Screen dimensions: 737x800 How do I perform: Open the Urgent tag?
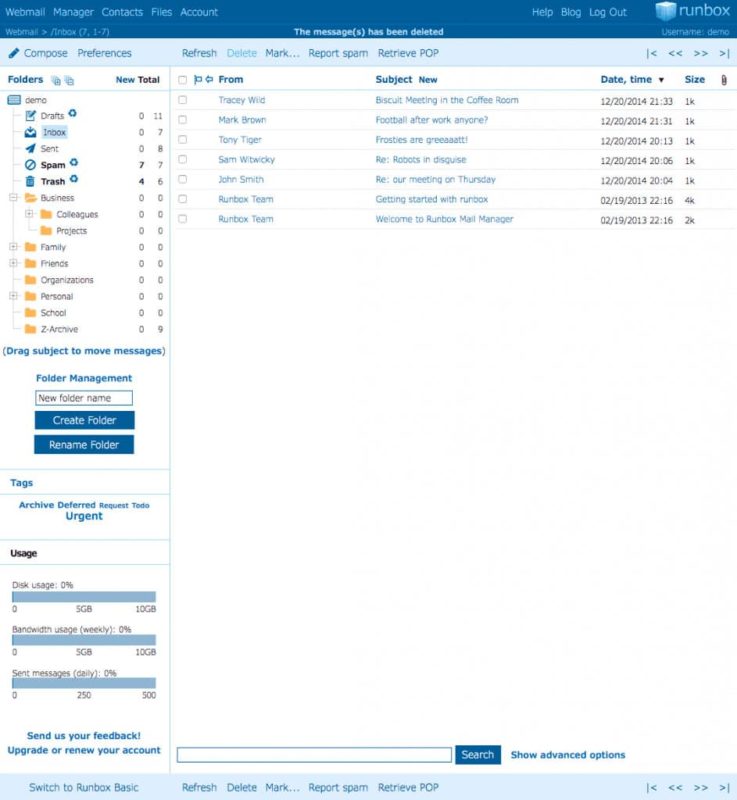pyautogui.click(x=84, y=516)
